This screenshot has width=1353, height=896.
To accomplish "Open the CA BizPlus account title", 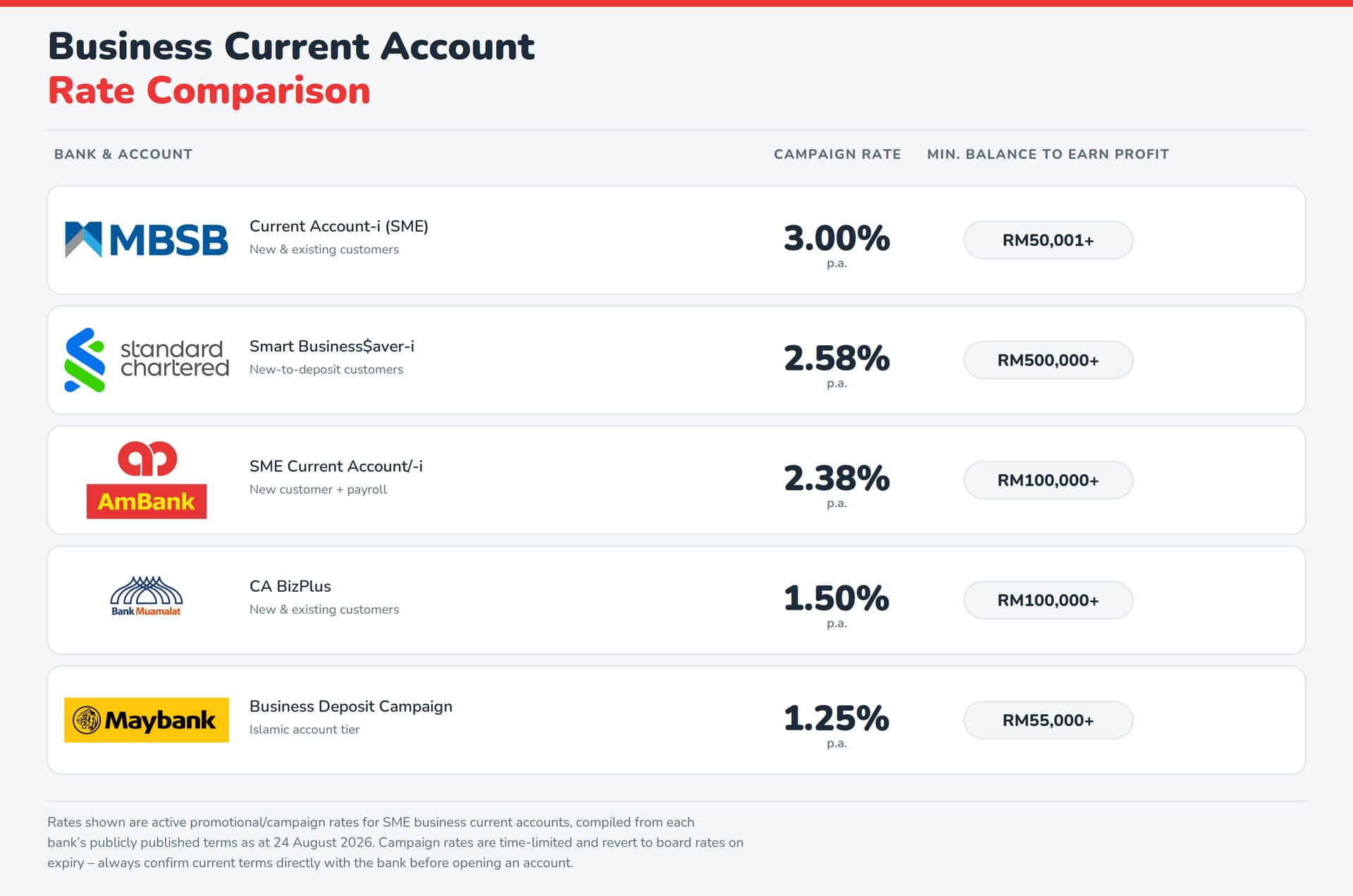I will point(290,586).
